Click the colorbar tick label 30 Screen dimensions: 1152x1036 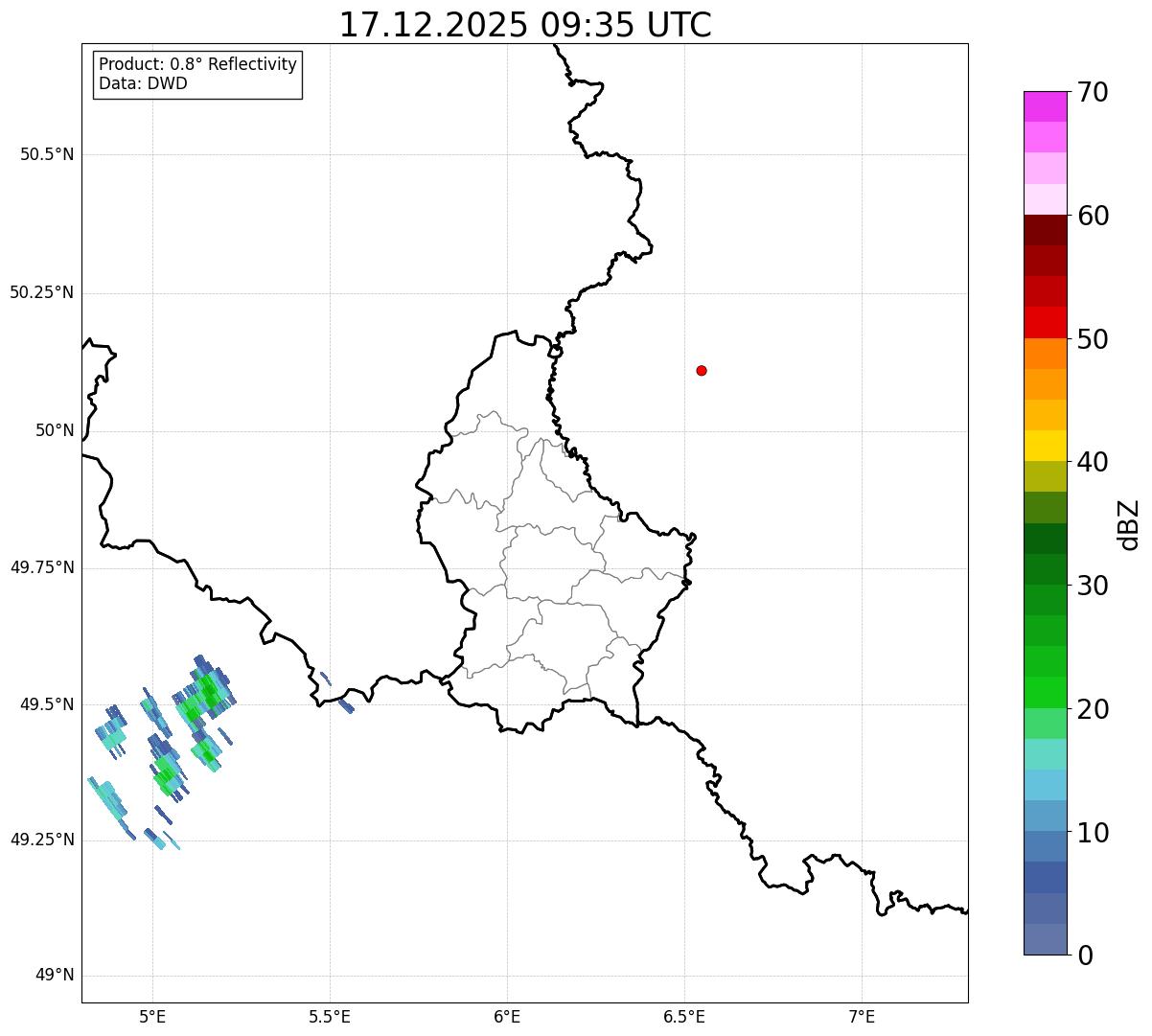click(x=1093, y=586)
